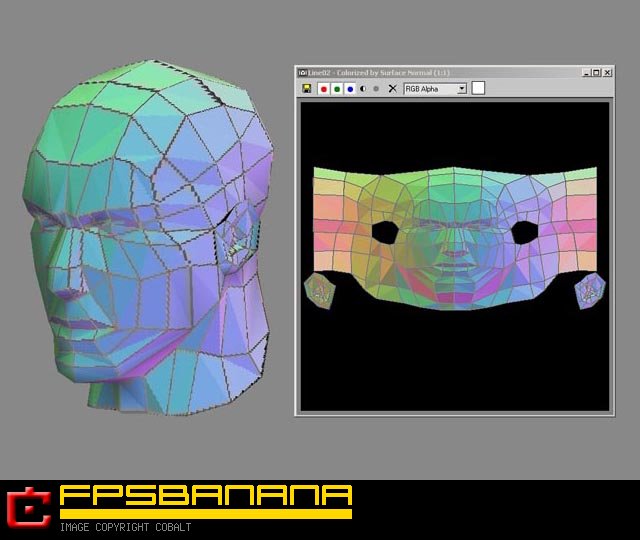Maximize the render frame window
This screenshot has height=540, width=640.
coord(596,72)
